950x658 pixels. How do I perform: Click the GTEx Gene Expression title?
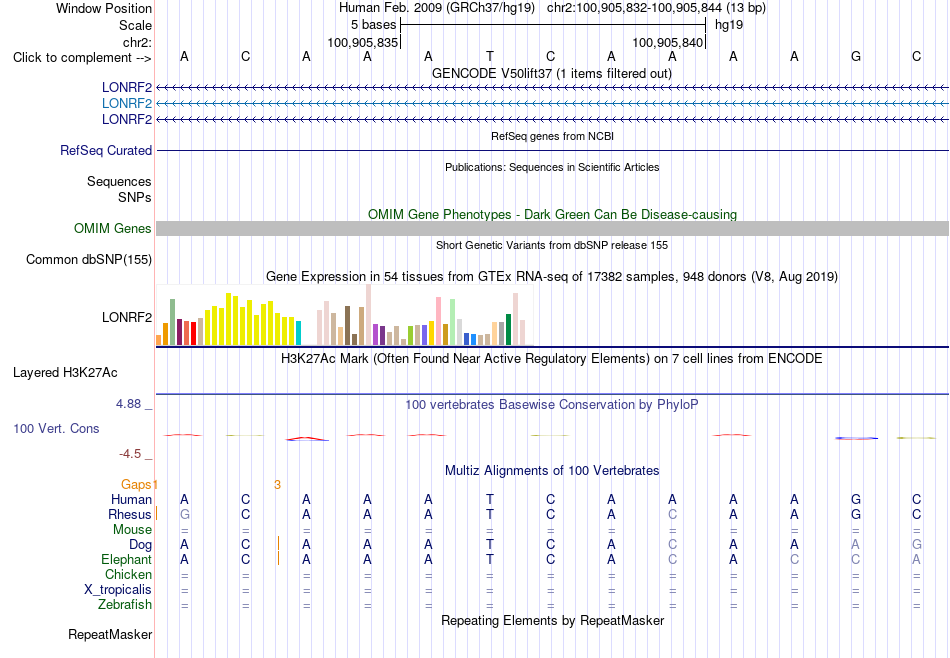[x=552, y=276]
